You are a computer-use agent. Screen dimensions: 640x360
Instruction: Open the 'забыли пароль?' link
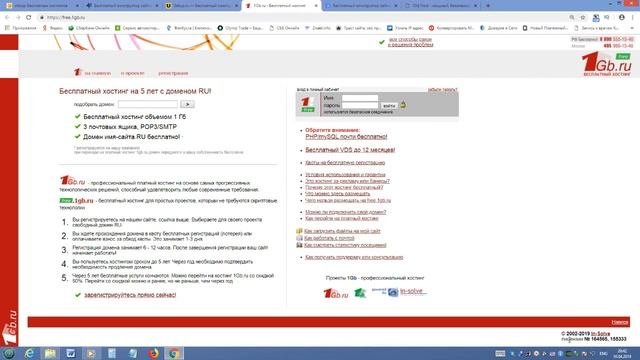coord(442,89)
